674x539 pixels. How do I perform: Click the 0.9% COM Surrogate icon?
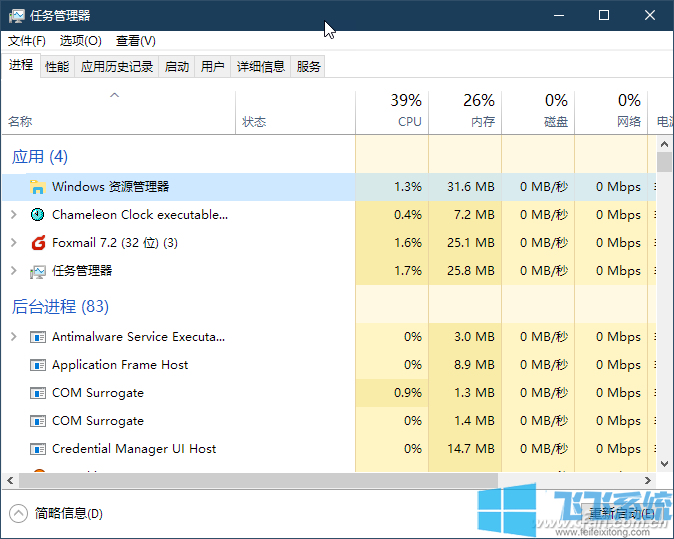[38, 393]
